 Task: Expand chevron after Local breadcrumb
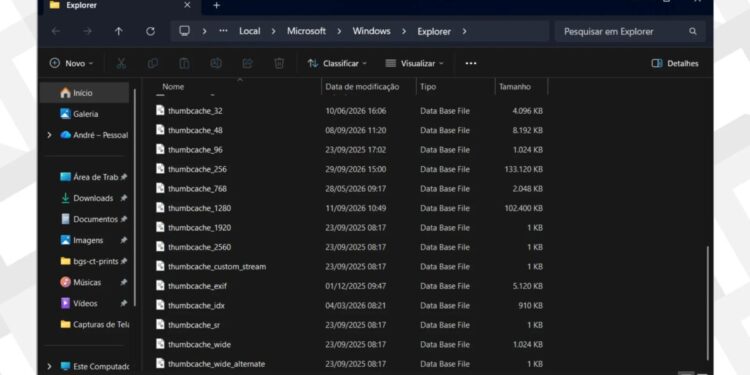click(x=274, y=31)
